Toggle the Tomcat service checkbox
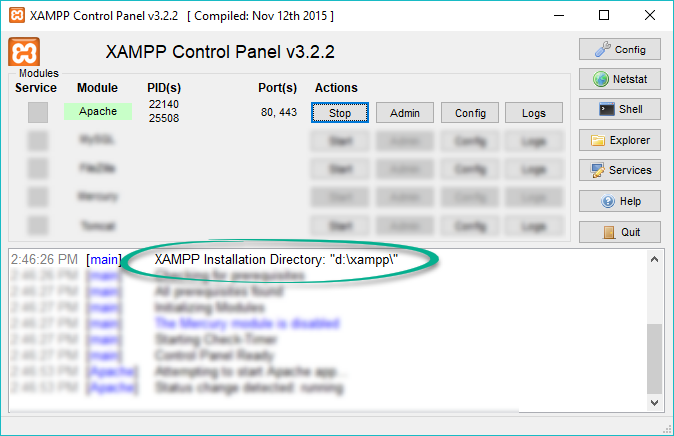This screenshot has height=436, width=674. click(x=38, y=225)
